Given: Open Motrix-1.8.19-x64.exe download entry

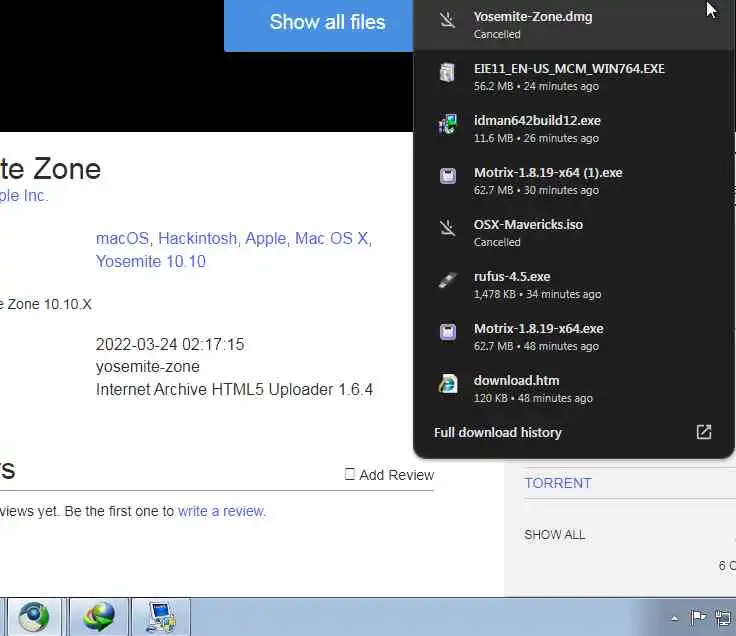Looking at the screenshot, I should pyautogui.click(x=574, y=337).
